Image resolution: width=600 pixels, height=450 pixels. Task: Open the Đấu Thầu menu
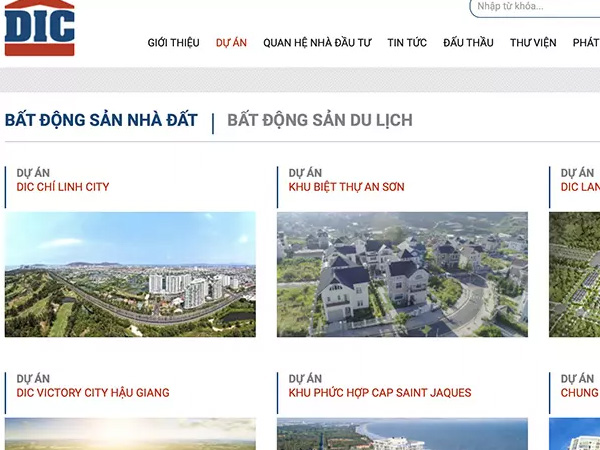click(468, 43)
